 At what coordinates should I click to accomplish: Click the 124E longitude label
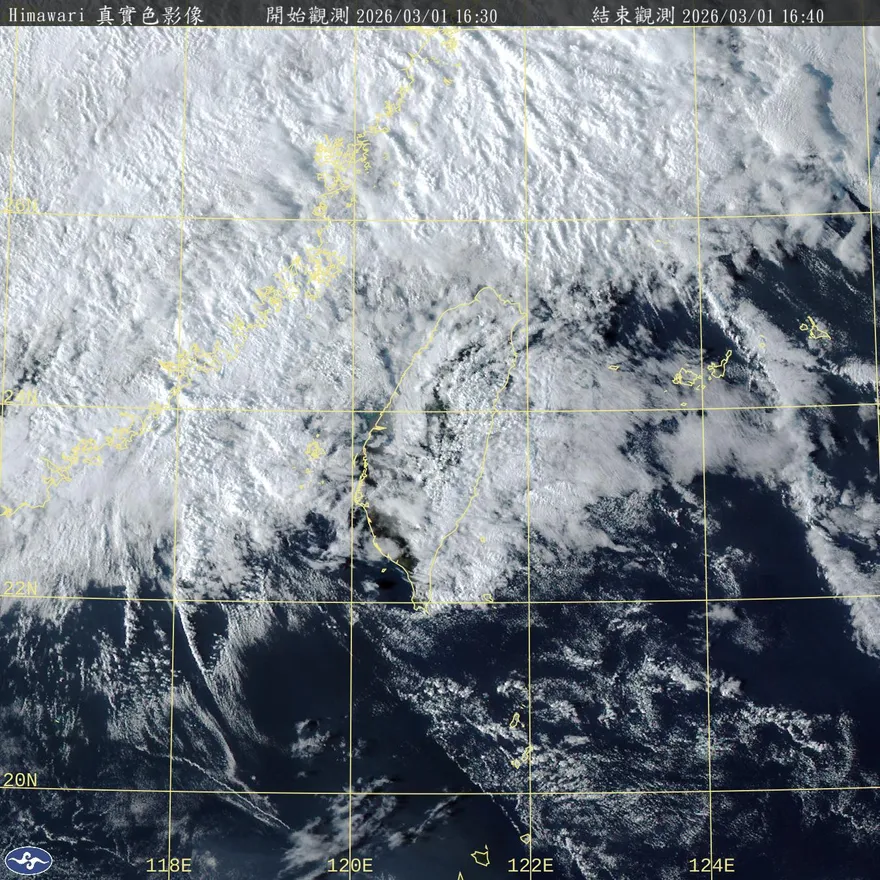(x=711, y=865)
